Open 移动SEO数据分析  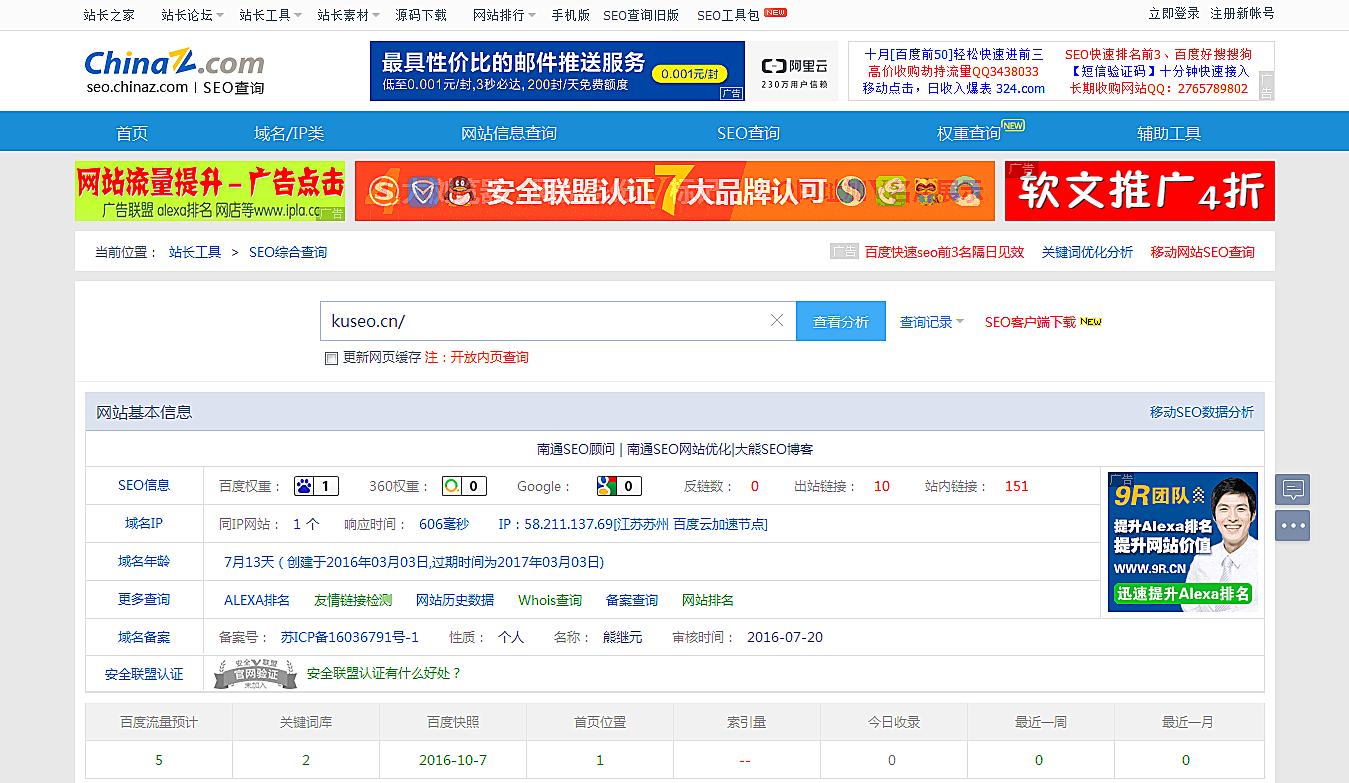click(1203, 411)
